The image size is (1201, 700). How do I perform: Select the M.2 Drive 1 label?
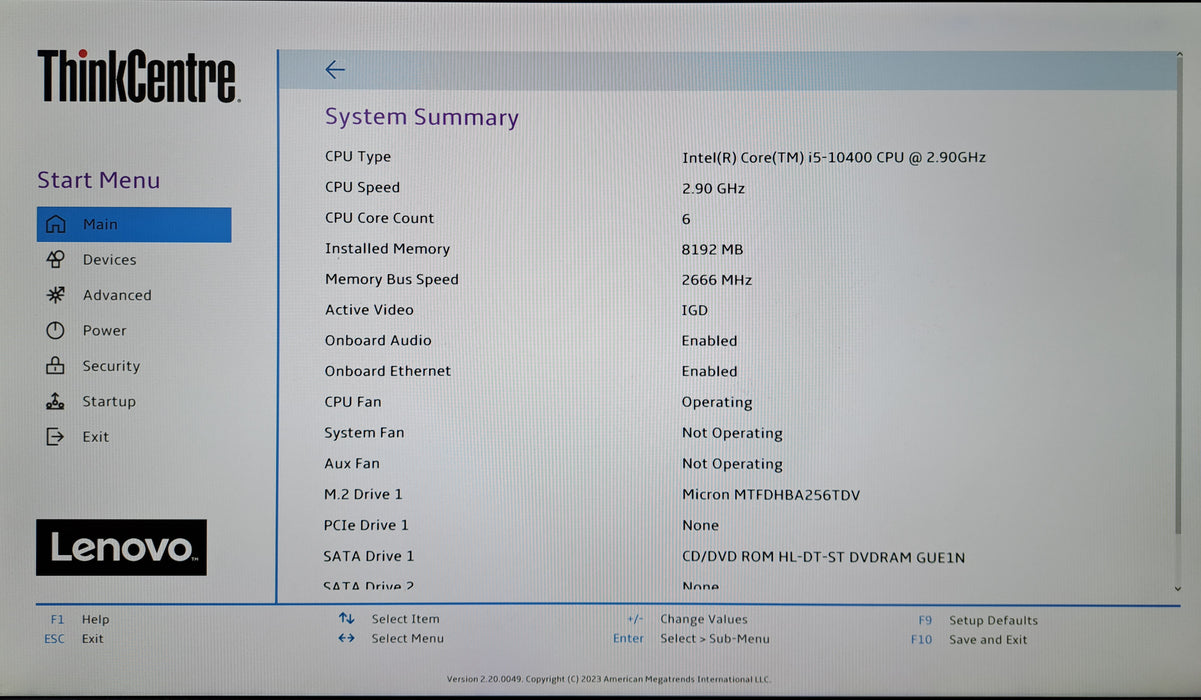click(x=363, y=494)
